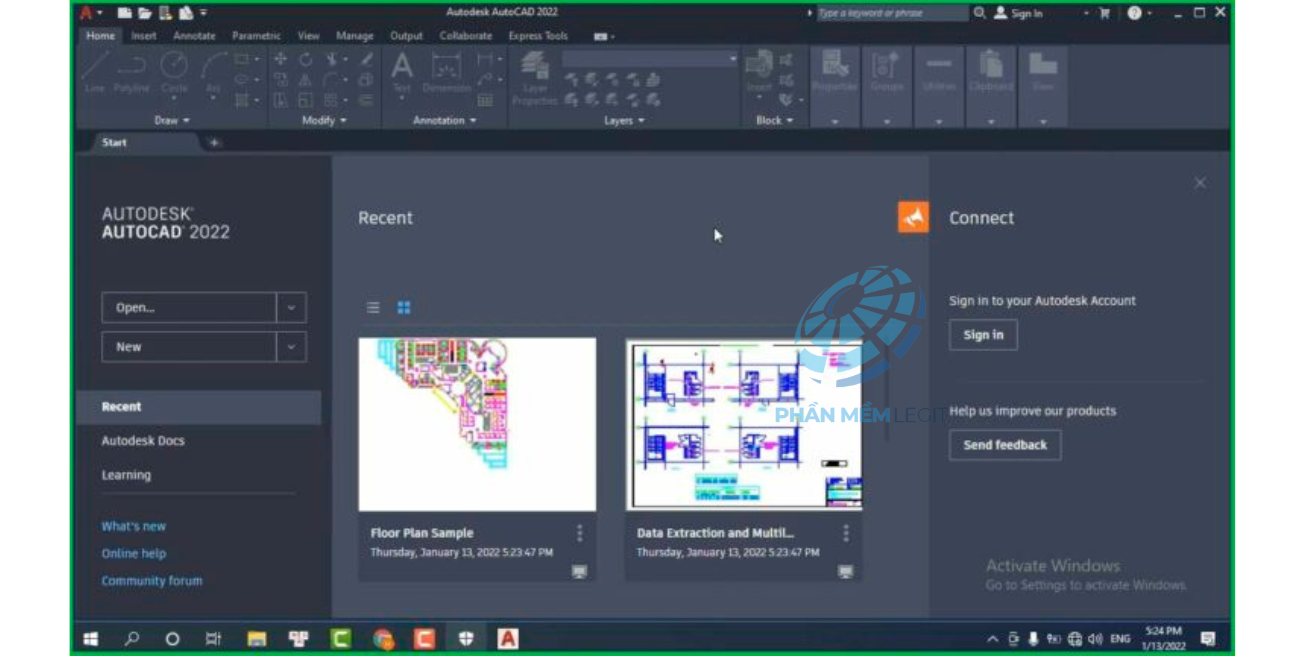The width and height of the screenshot is (1305, 656).
Task: Select the Move tool in Modify panel
Action: [x=281, y=59]
